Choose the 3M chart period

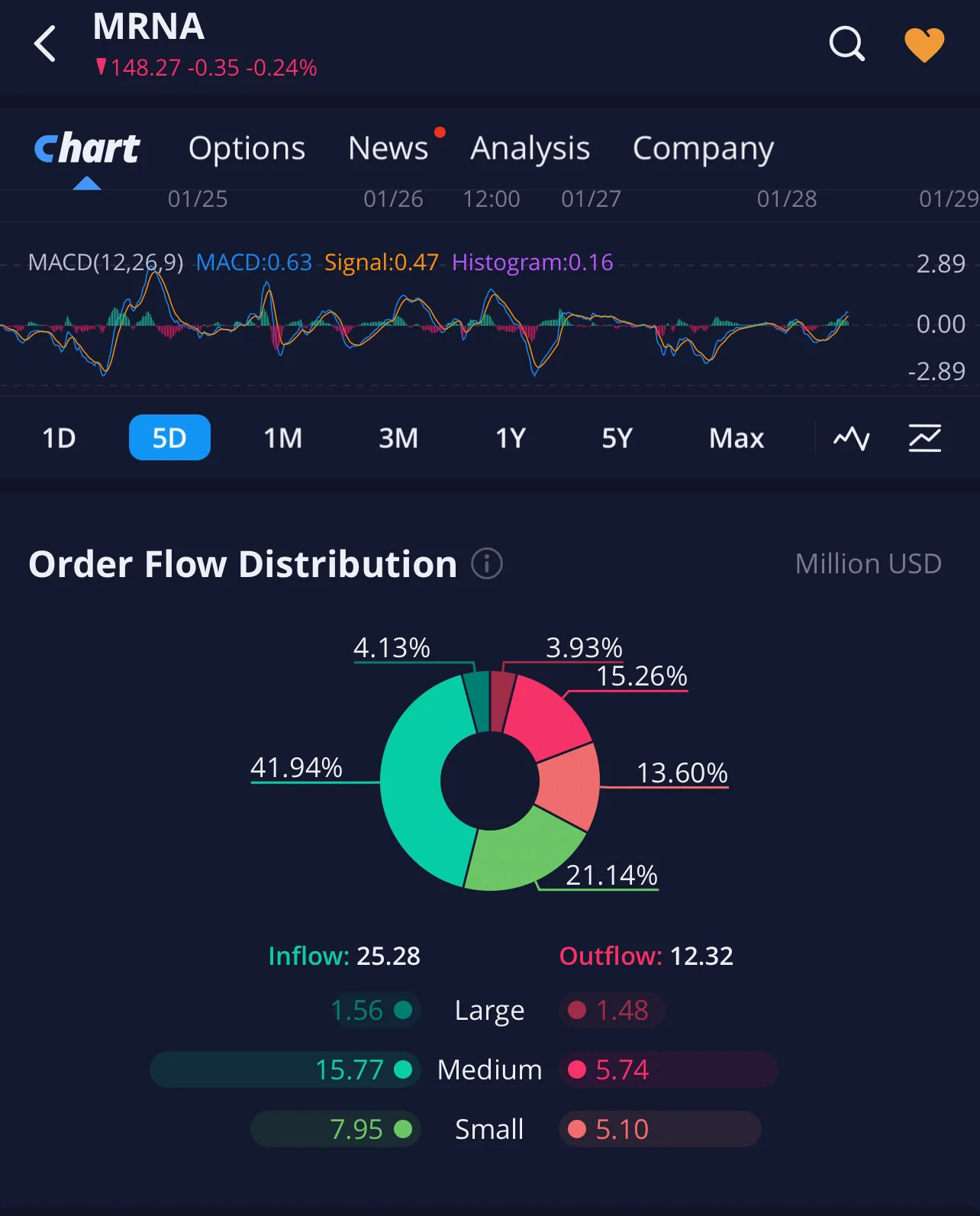click(398, 438)
